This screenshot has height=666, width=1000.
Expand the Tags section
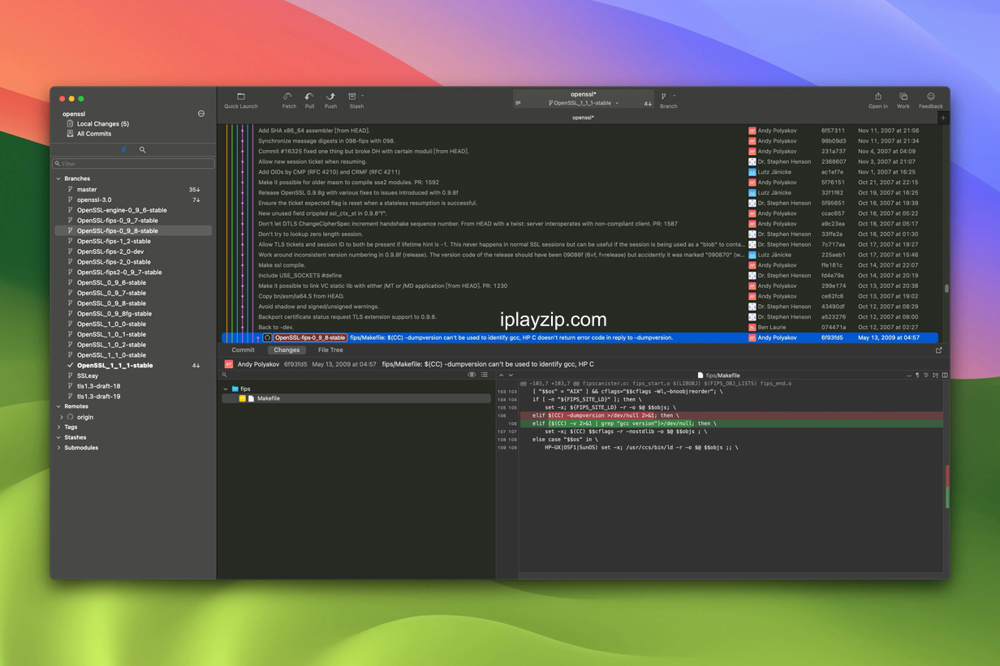[59, 427]
